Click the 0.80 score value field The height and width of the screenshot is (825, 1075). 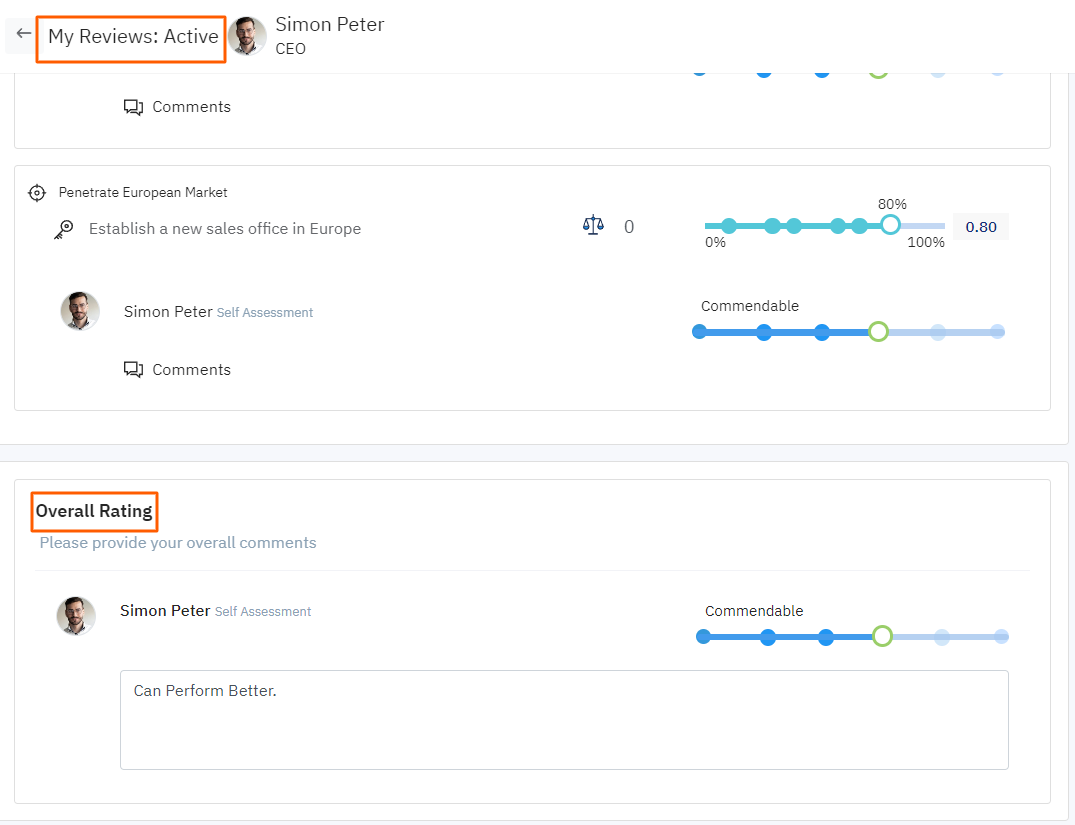tap(980, 227)
